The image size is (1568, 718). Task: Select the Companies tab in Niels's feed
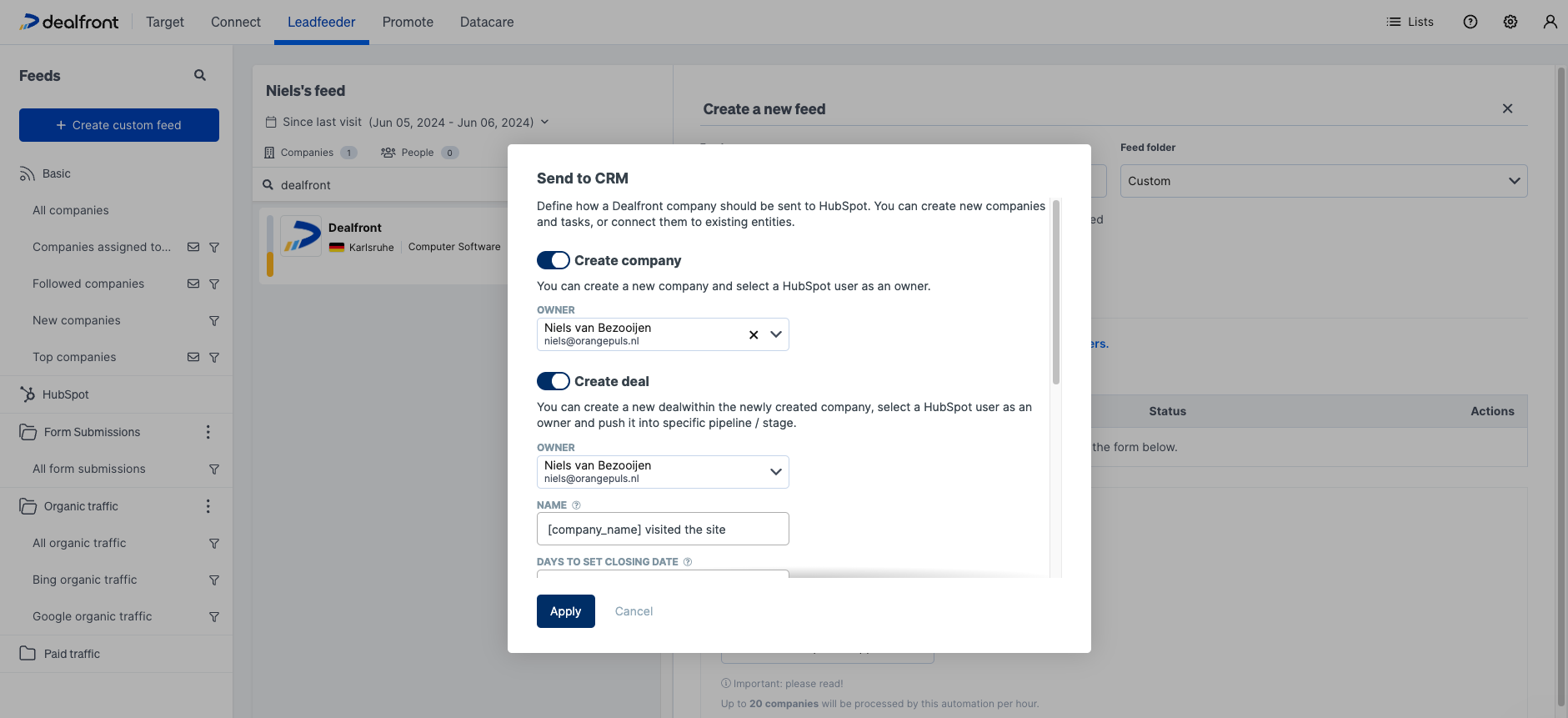tap(310, 153)
